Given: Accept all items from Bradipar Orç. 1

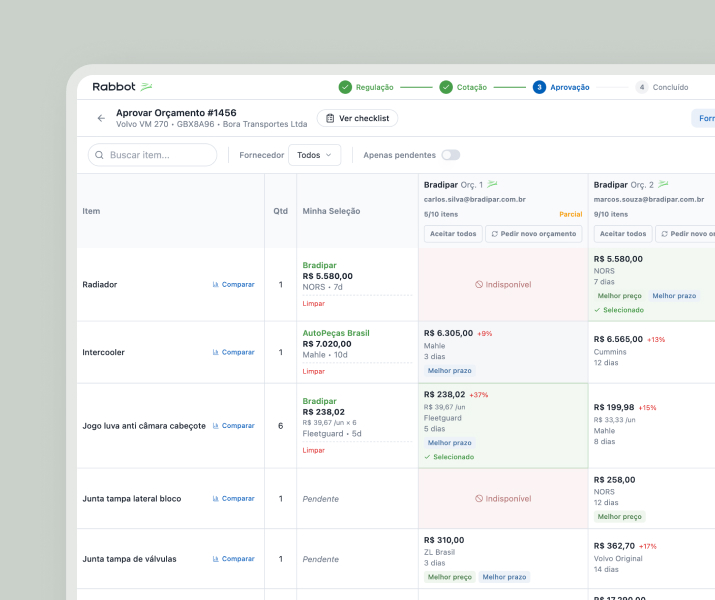Looking at the screenshot, I should 453,234.
